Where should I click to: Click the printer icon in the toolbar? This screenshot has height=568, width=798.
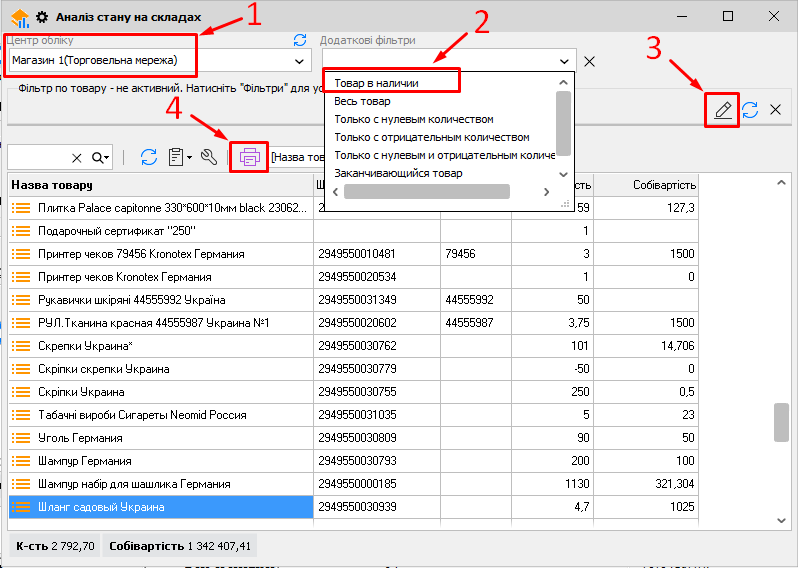249,157
